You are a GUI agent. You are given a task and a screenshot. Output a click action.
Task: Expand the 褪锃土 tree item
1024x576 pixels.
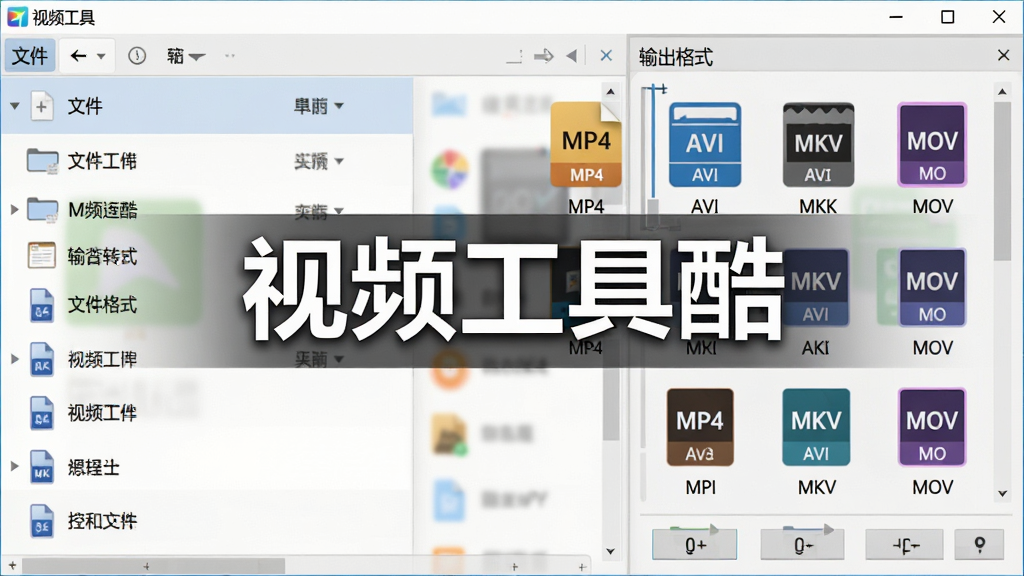[x=14, y=466]
